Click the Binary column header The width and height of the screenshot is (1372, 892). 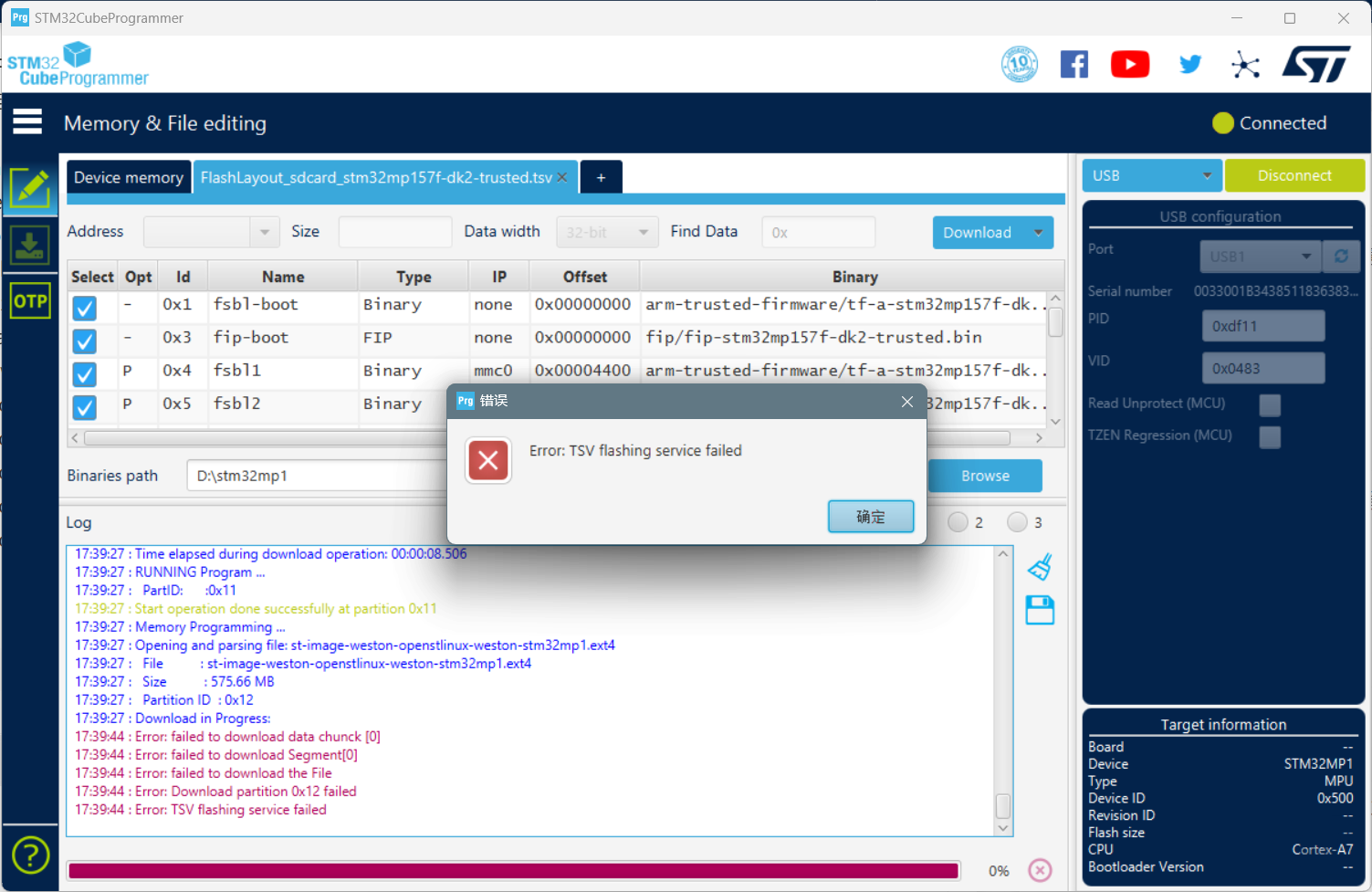tap(854, 277)
